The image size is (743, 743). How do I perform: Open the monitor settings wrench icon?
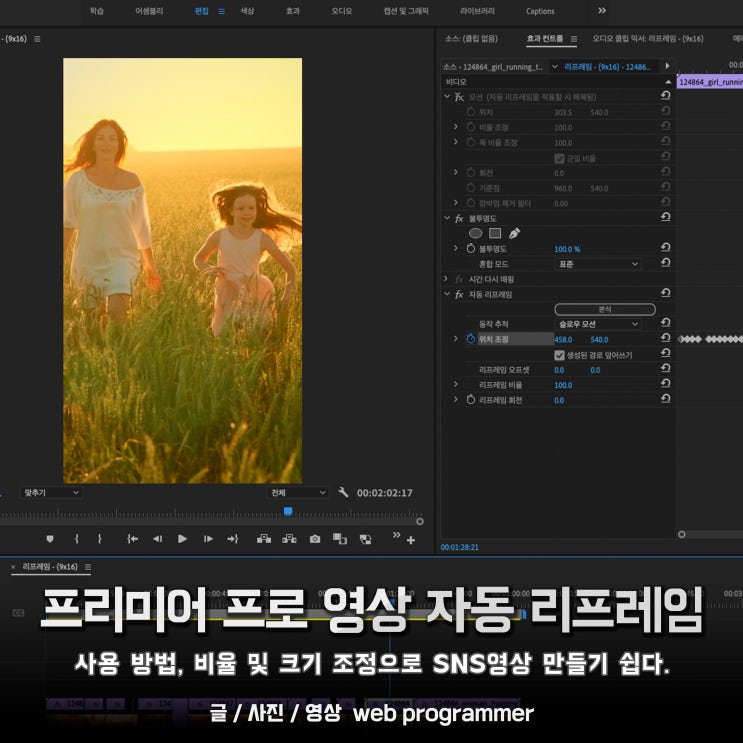(343, 492)
